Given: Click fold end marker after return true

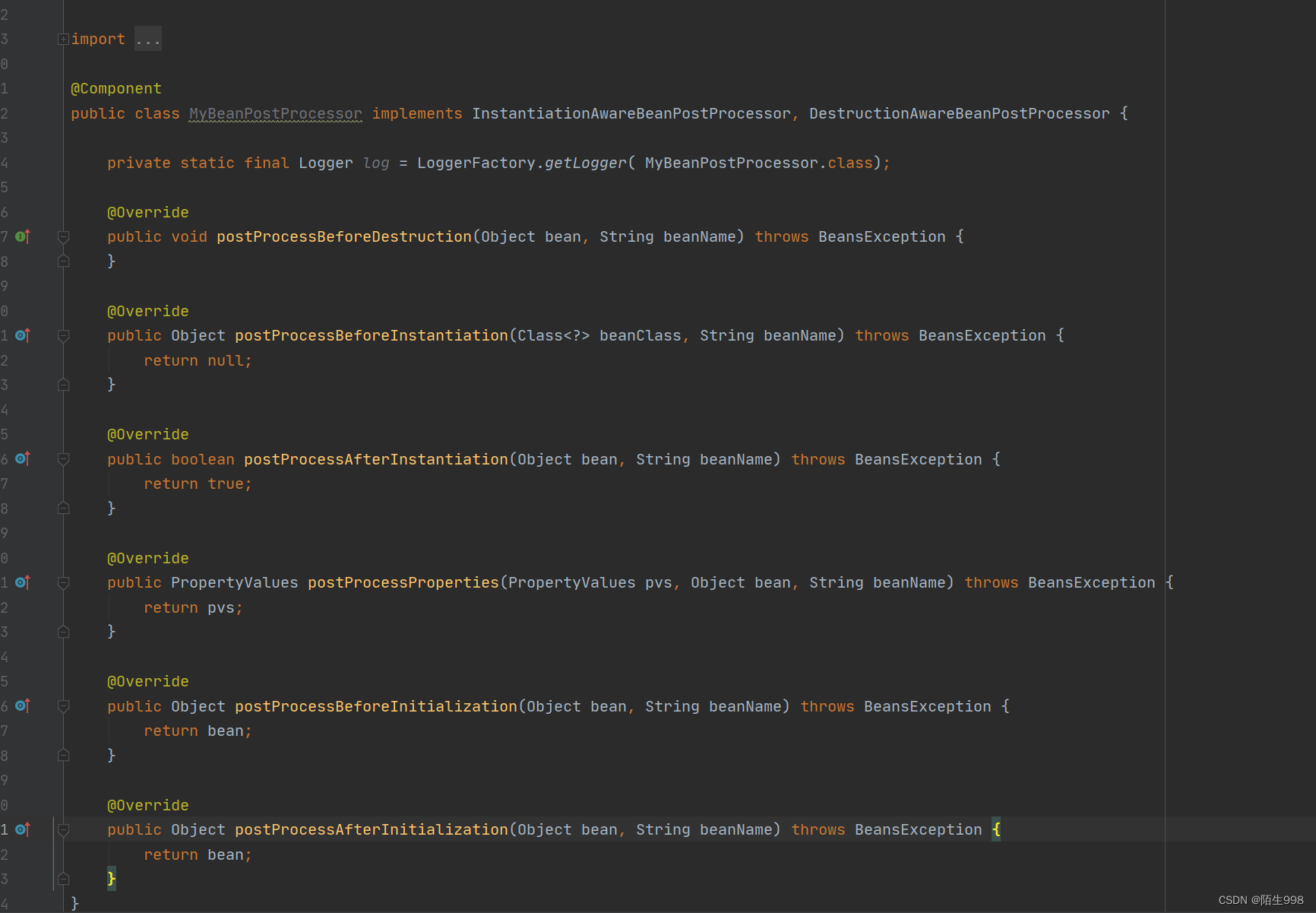Looking at the screenshot, I should pyautogui.click(x=64, y=508).
